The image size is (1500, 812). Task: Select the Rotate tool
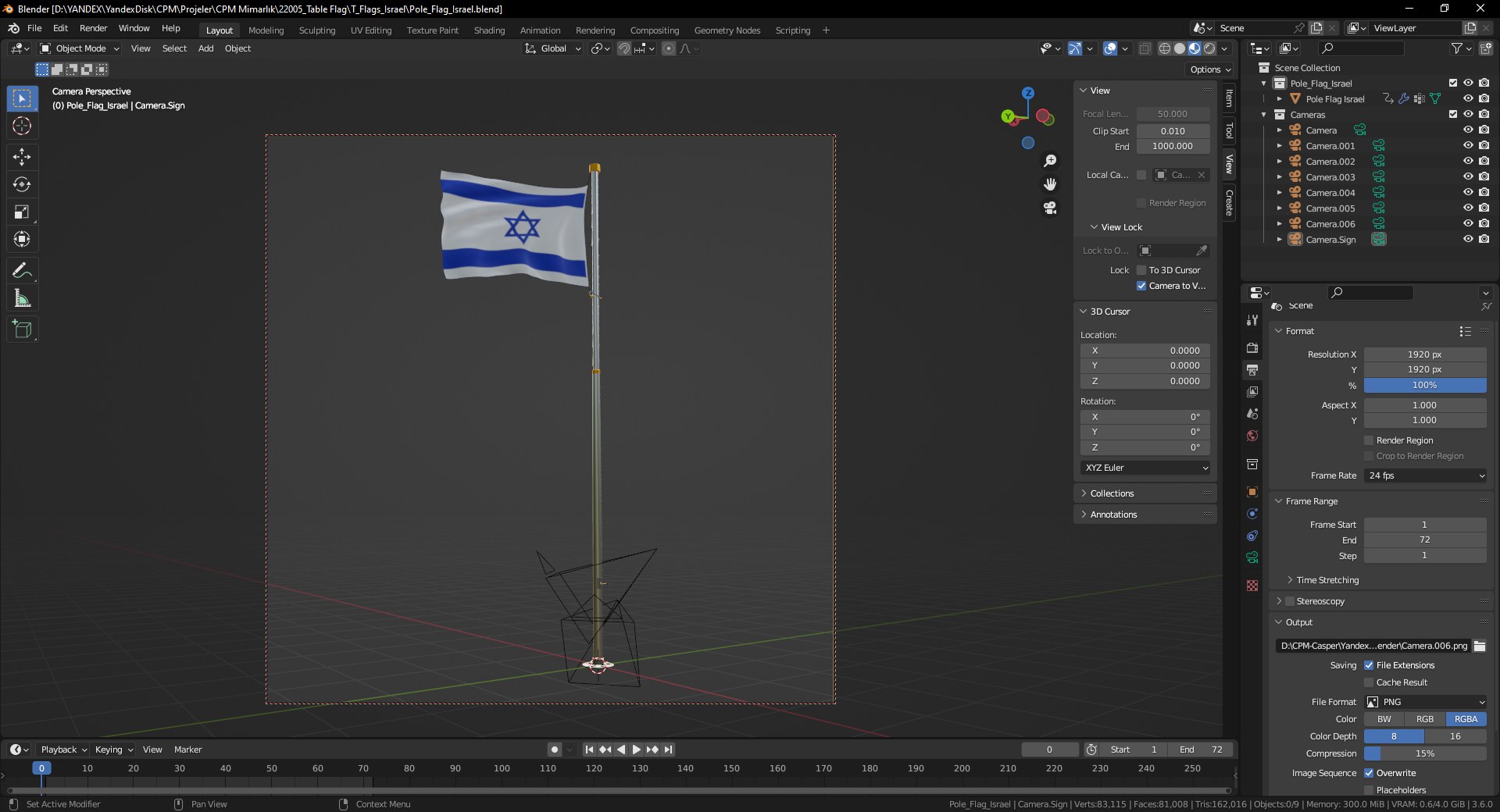coord(22,184)
